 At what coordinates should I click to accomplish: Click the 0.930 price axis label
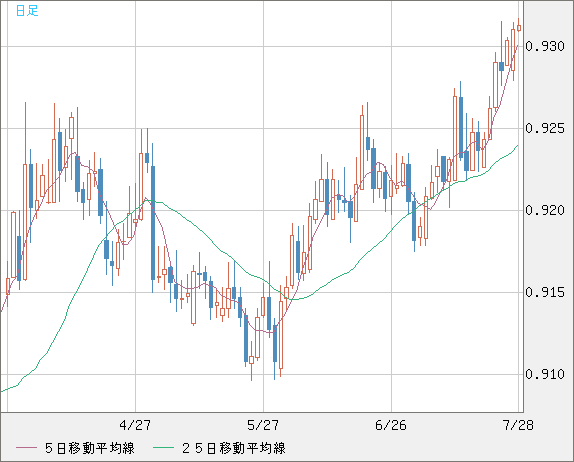(545, 46)
